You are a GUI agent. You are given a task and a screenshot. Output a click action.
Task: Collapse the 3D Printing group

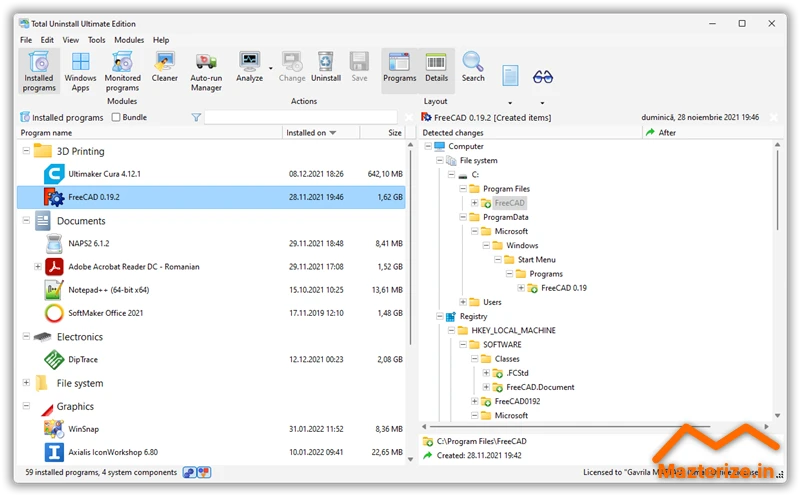[x=26, y=151]
